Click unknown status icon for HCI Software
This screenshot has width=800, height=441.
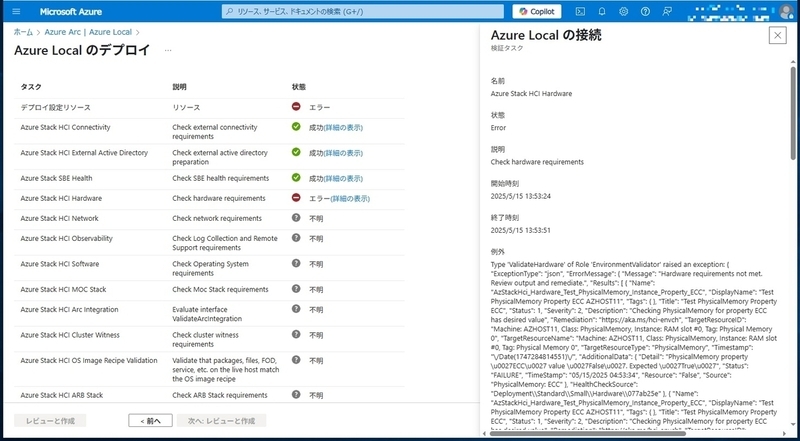tap(296, 263)
